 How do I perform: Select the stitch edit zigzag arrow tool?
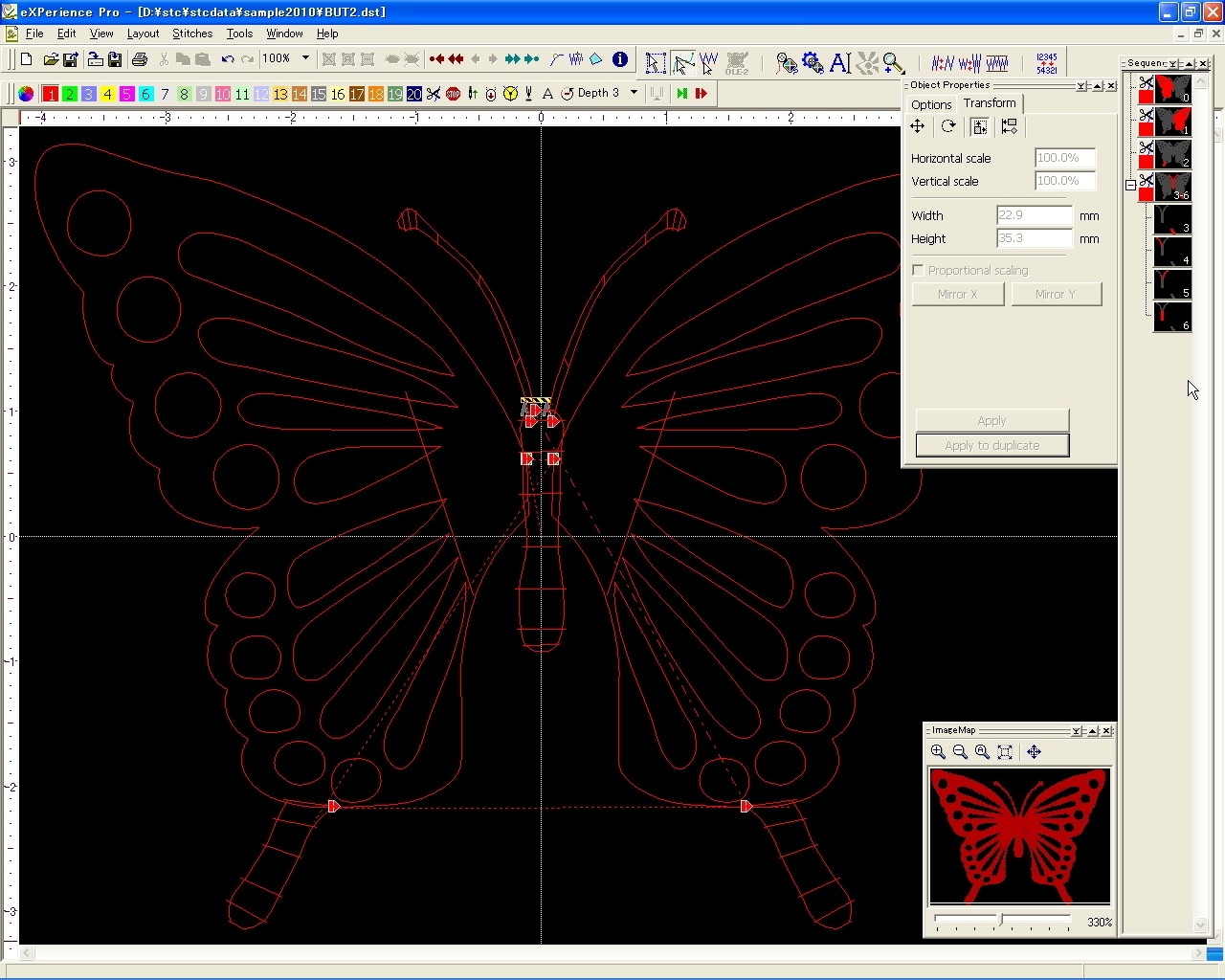[709, 63]
